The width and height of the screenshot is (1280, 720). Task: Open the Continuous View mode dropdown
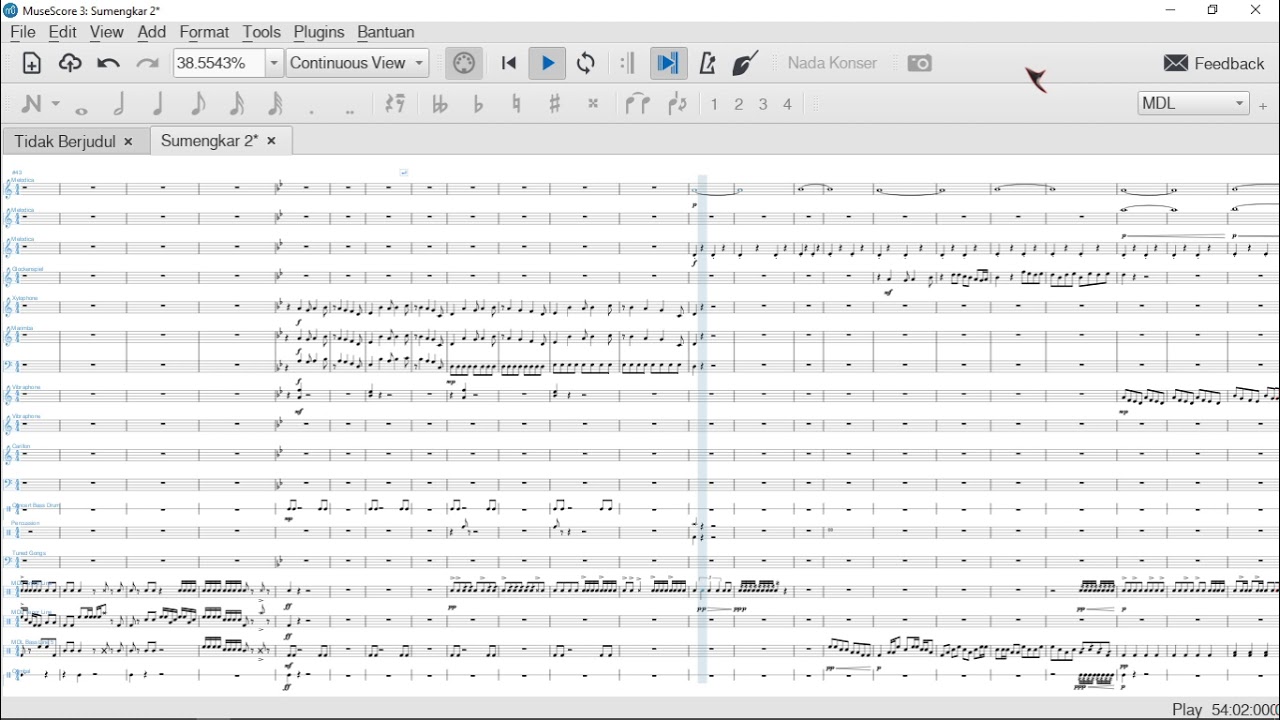pyautogui.click(x=358, y=63)
